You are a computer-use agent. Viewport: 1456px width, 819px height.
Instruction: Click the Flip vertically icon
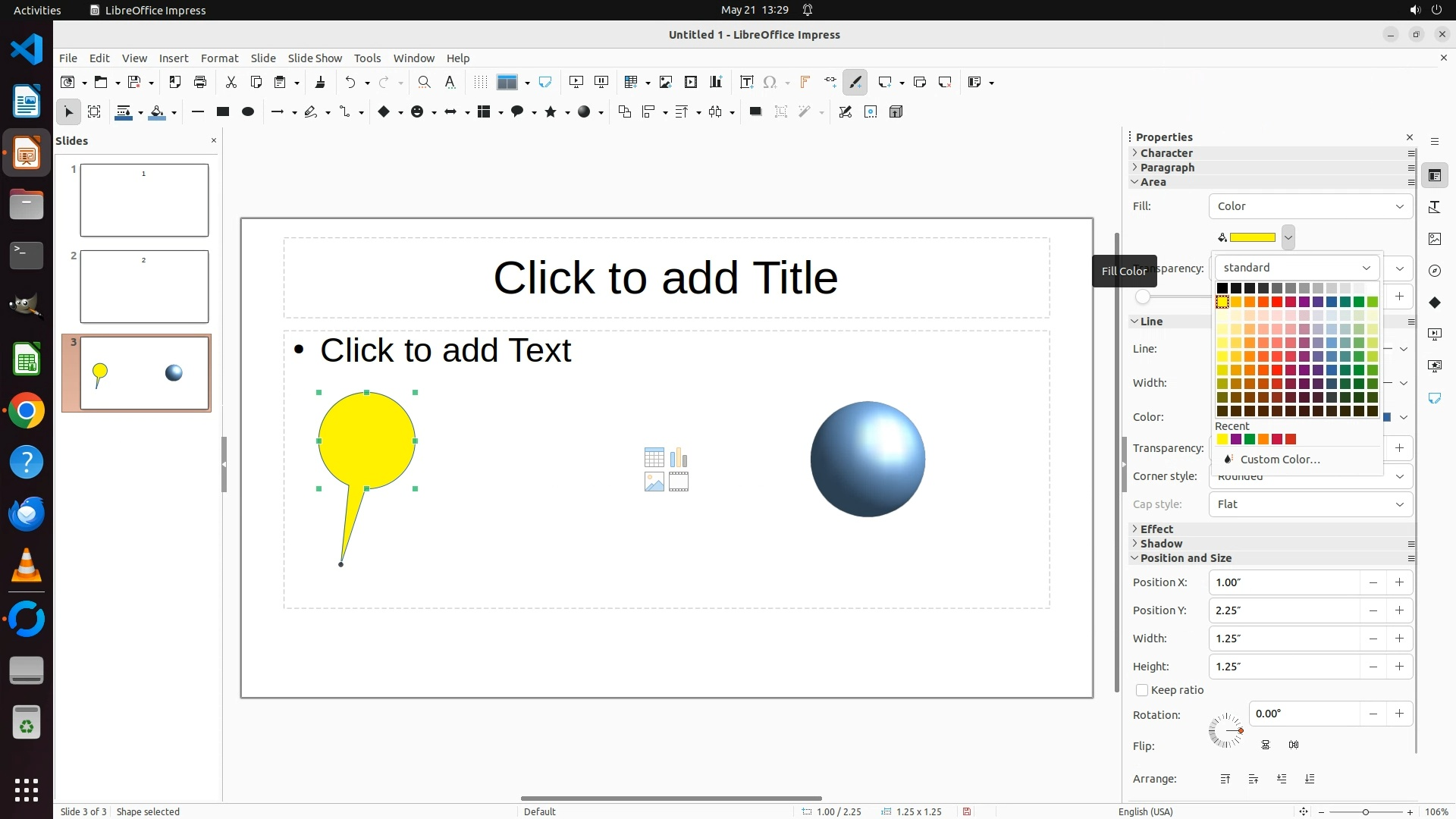[x=1266, y=745]
